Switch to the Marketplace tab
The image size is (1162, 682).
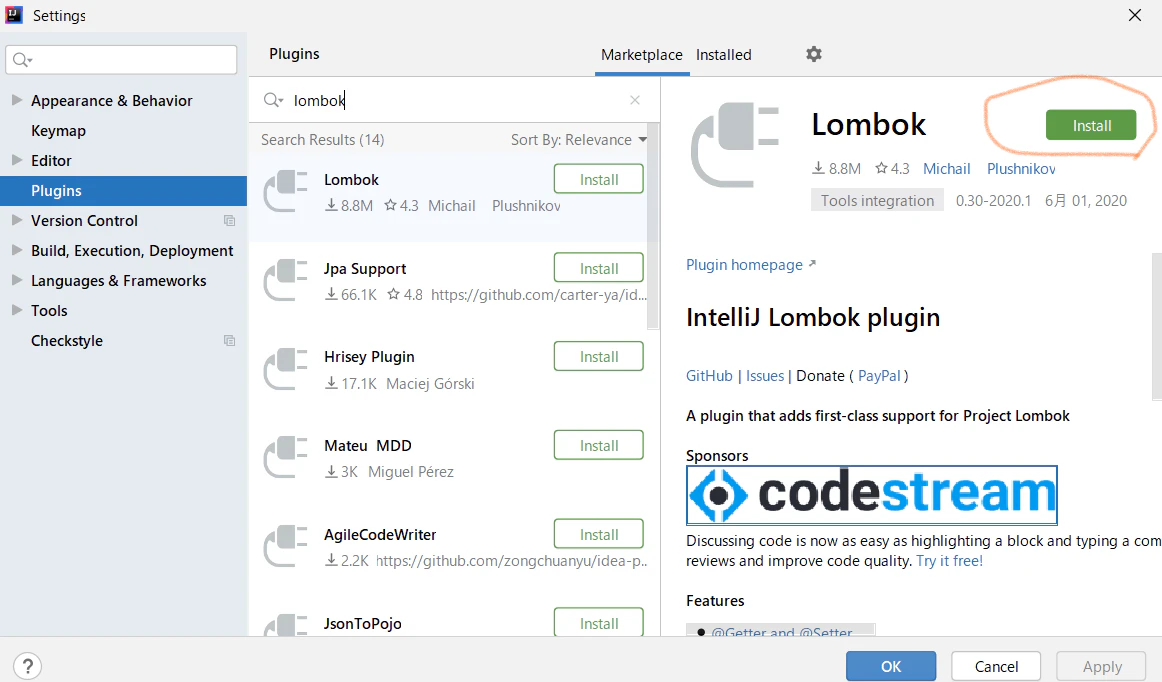(x=642, y=55)
